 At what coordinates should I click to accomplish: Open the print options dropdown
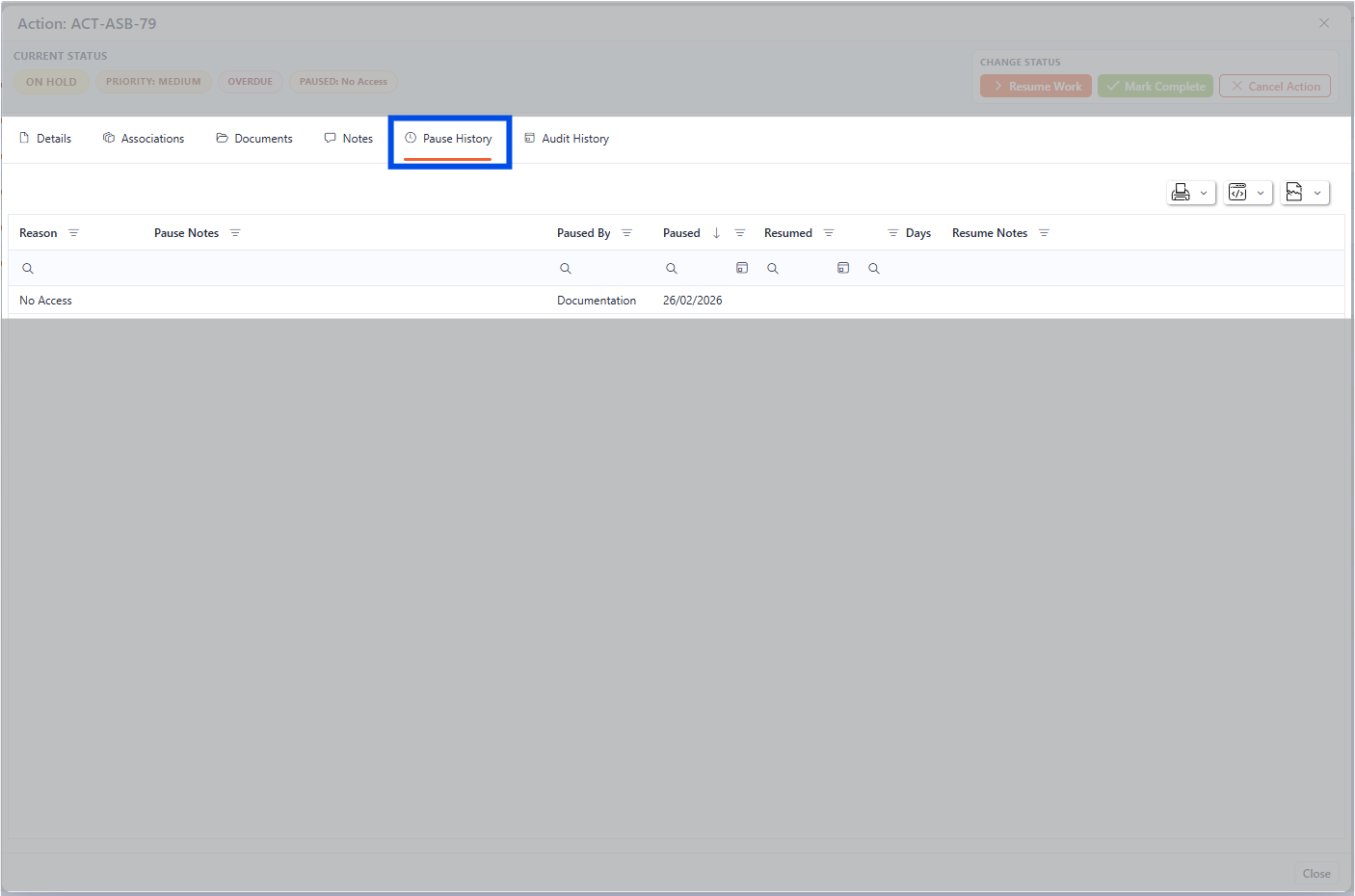[1190, 193]
